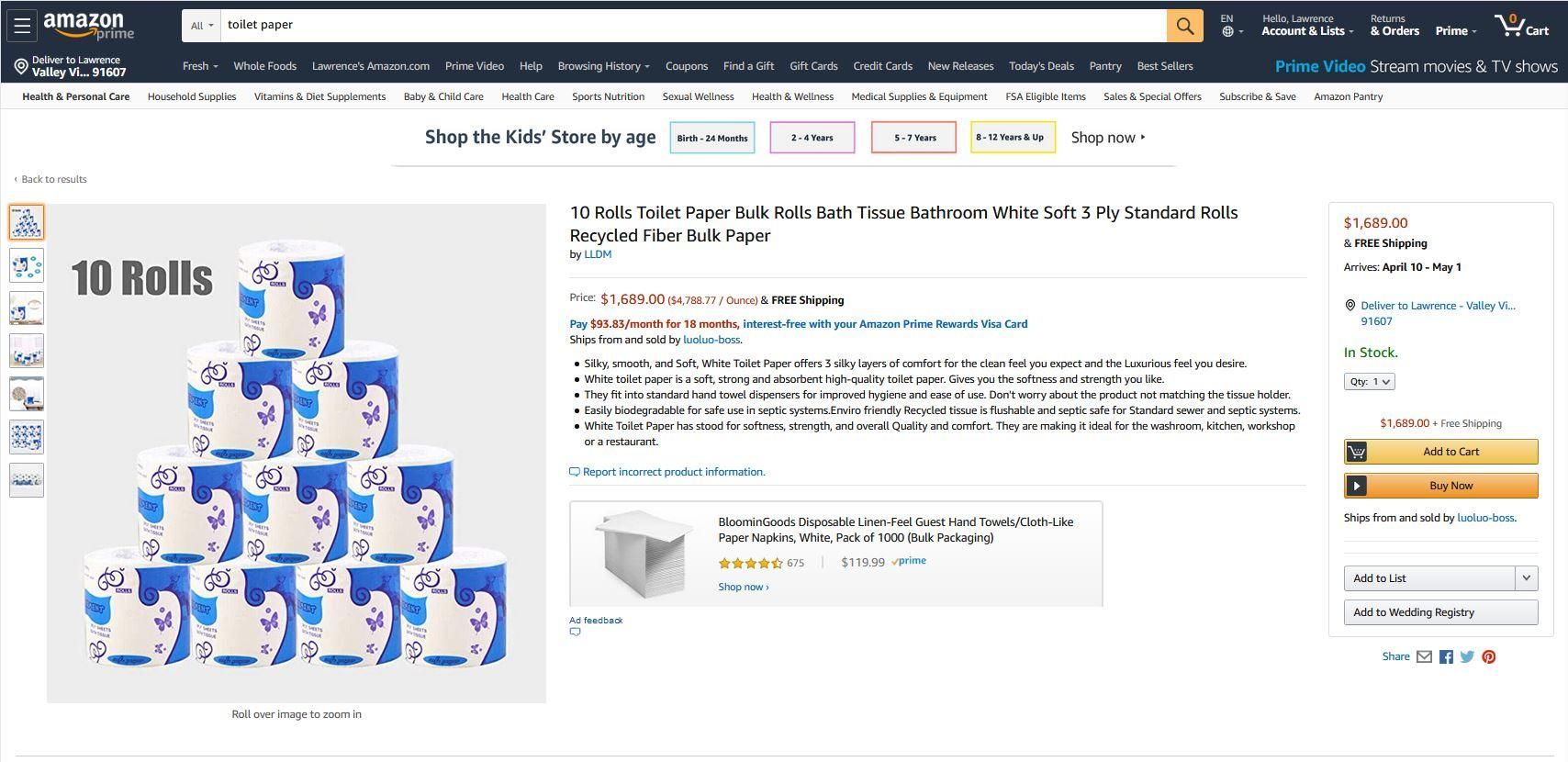1568x762 pixels.
Task: Click the Add to Cart button
Action: [1440, 452]
